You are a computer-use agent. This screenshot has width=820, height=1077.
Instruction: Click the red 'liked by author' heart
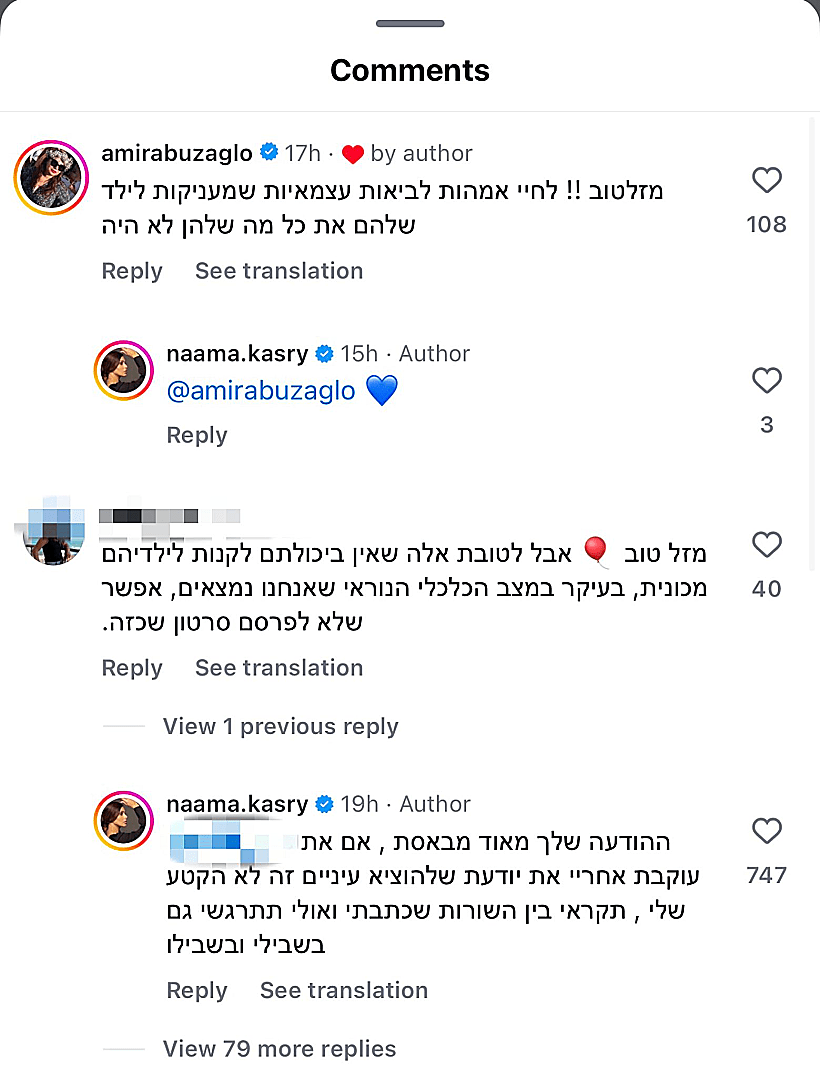point(352,153)
